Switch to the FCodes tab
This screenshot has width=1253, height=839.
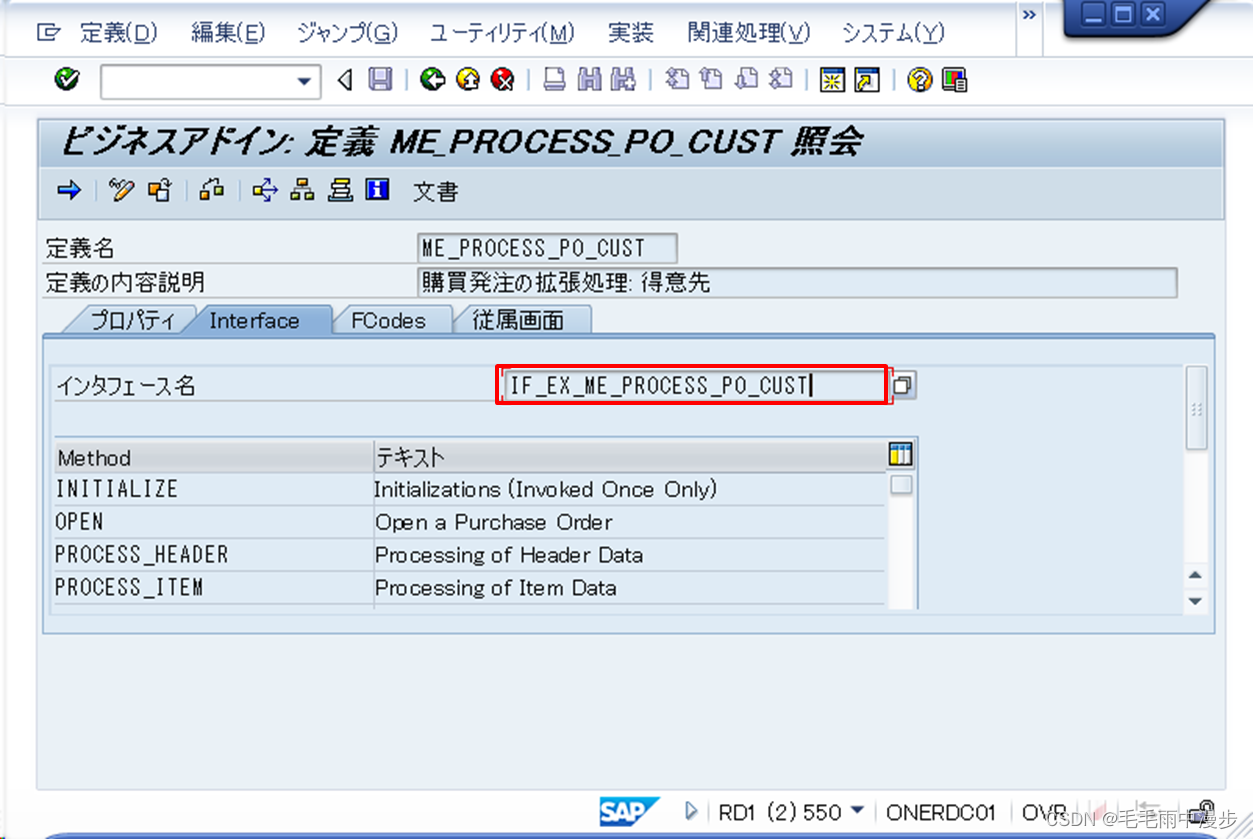coord(388,321)
